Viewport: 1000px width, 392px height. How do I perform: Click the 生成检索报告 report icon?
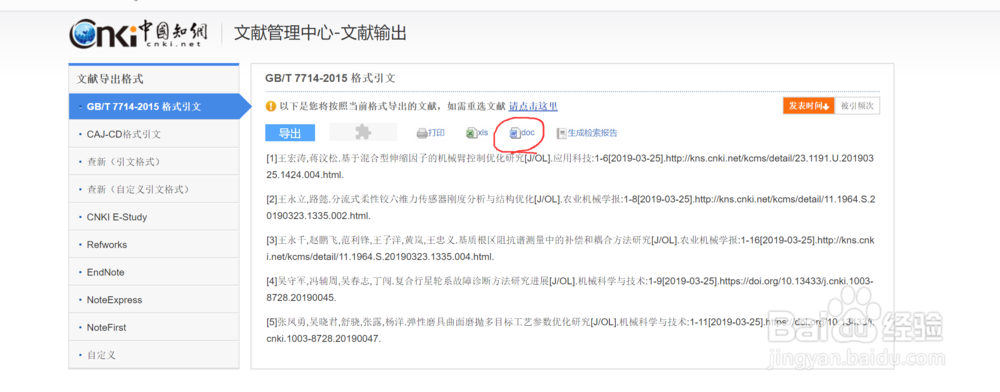pos(562,133)
